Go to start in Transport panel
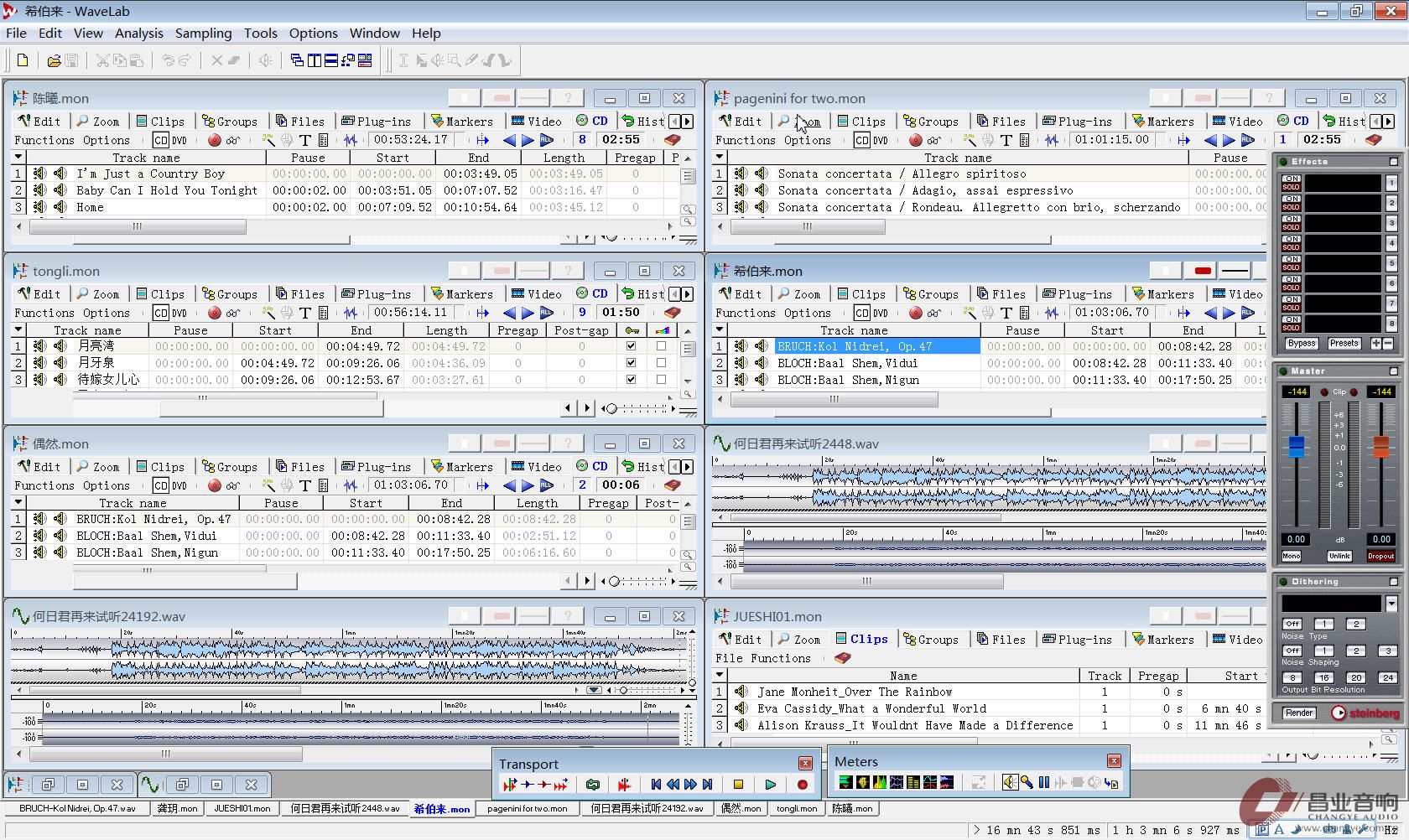The image size is (1409, 840). click(656, 785)
